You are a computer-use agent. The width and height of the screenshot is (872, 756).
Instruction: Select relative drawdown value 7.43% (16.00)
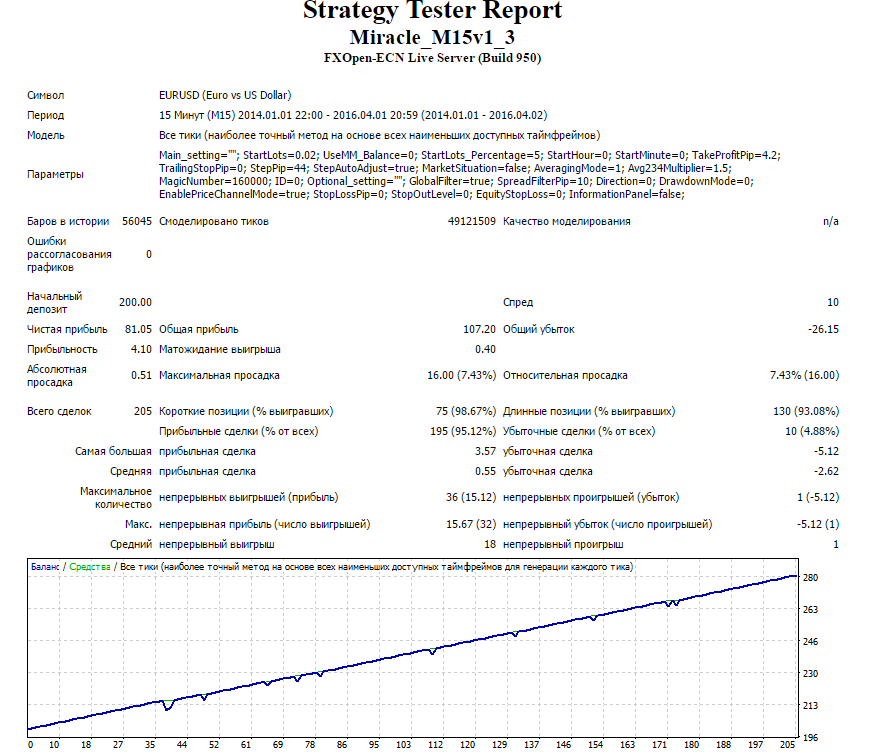(804, 375)
